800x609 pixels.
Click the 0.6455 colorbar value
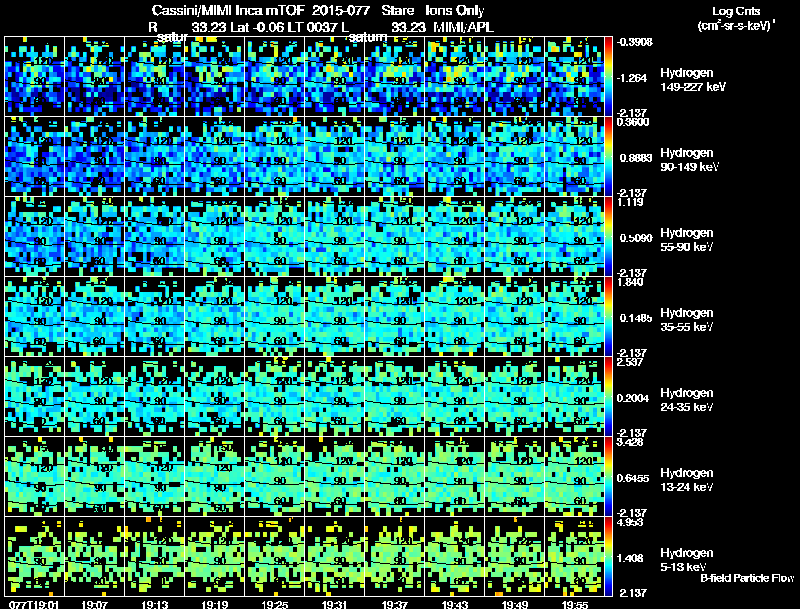(x=633, y=478)
